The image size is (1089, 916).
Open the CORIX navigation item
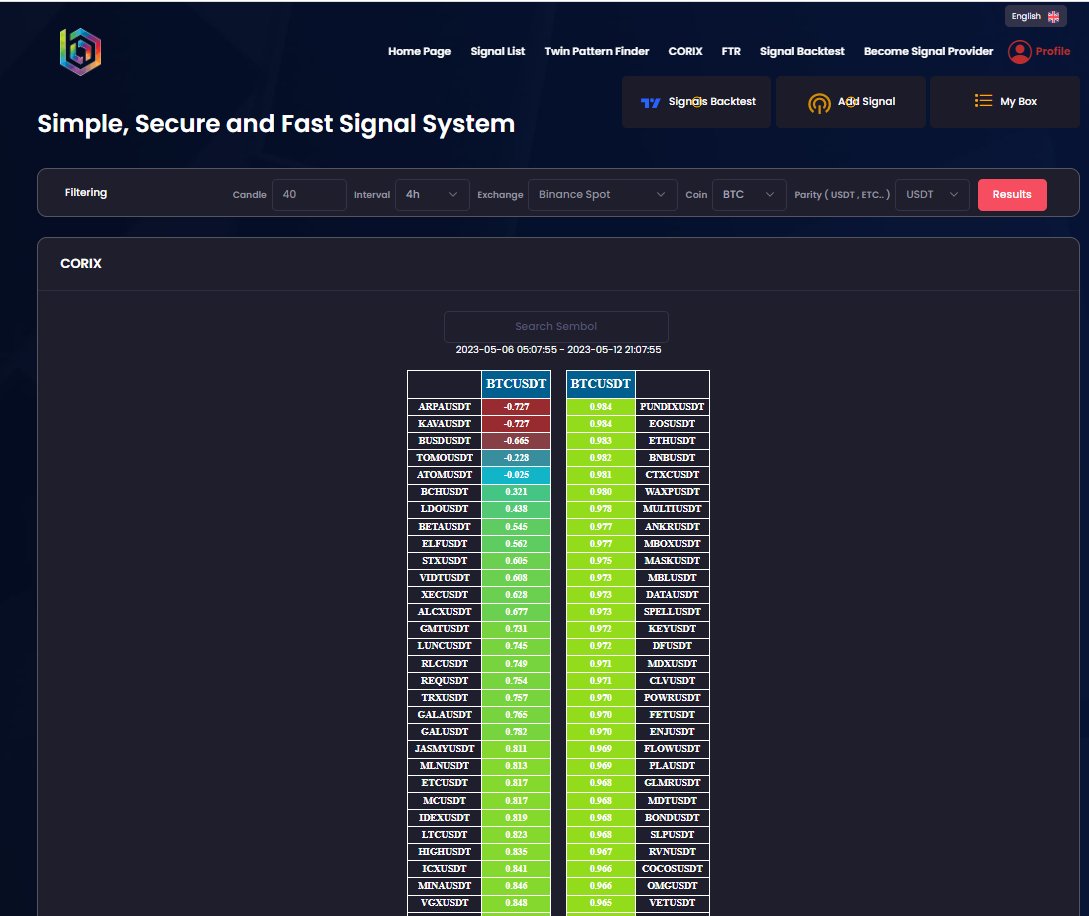click(685, 51)
